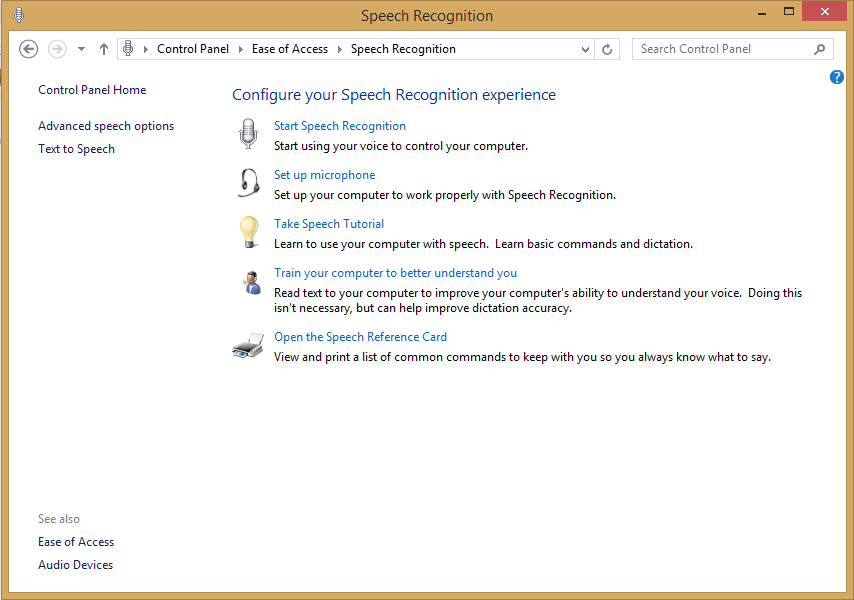Open Set up microphone link
Viewport: 854px width, 600px height.
coord(325,175)
